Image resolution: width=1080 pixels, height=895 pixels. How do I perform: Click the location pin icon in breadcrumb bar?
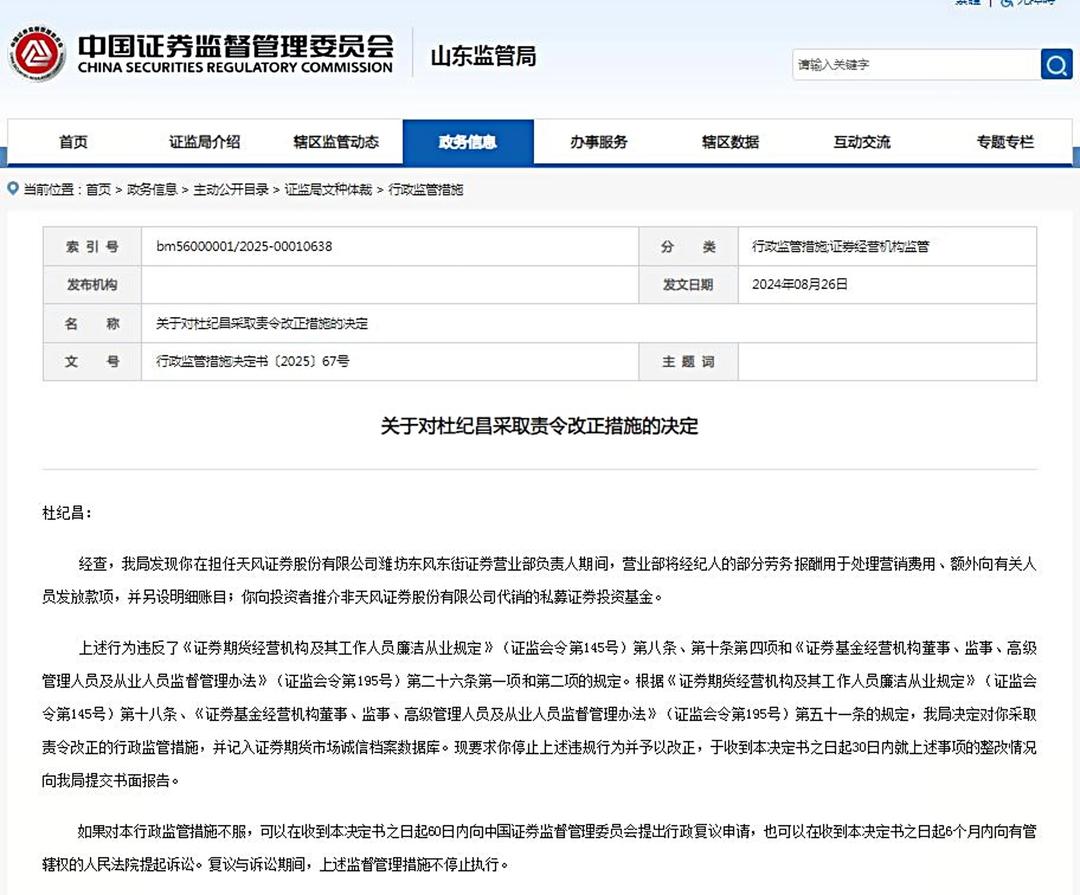point(12,188)
